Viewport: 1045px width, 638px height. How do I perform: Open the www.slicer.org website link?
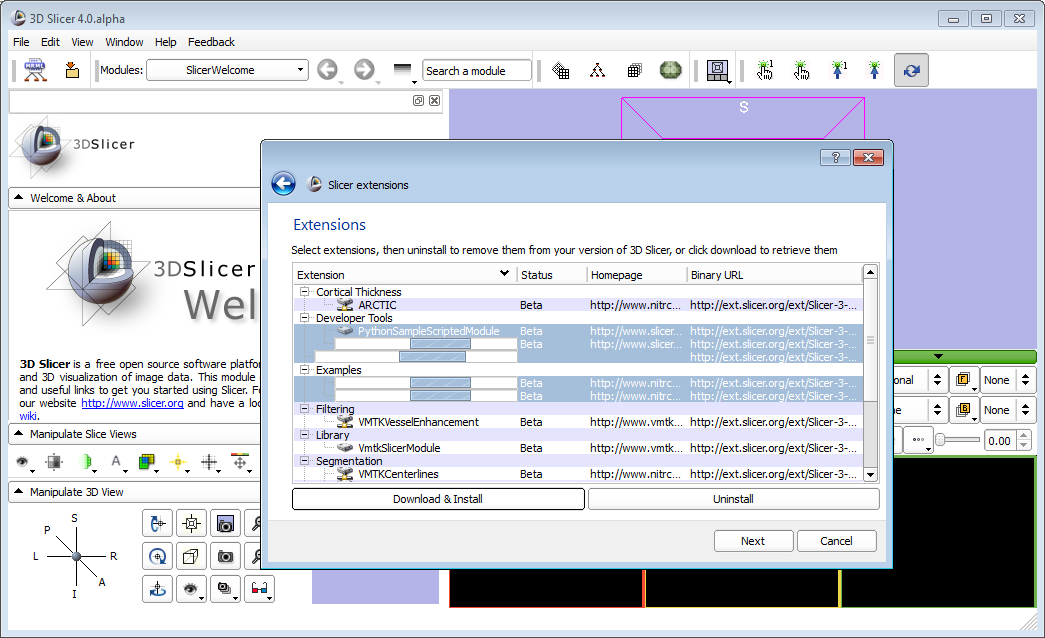pyautogui.click(x=132, y=403)
